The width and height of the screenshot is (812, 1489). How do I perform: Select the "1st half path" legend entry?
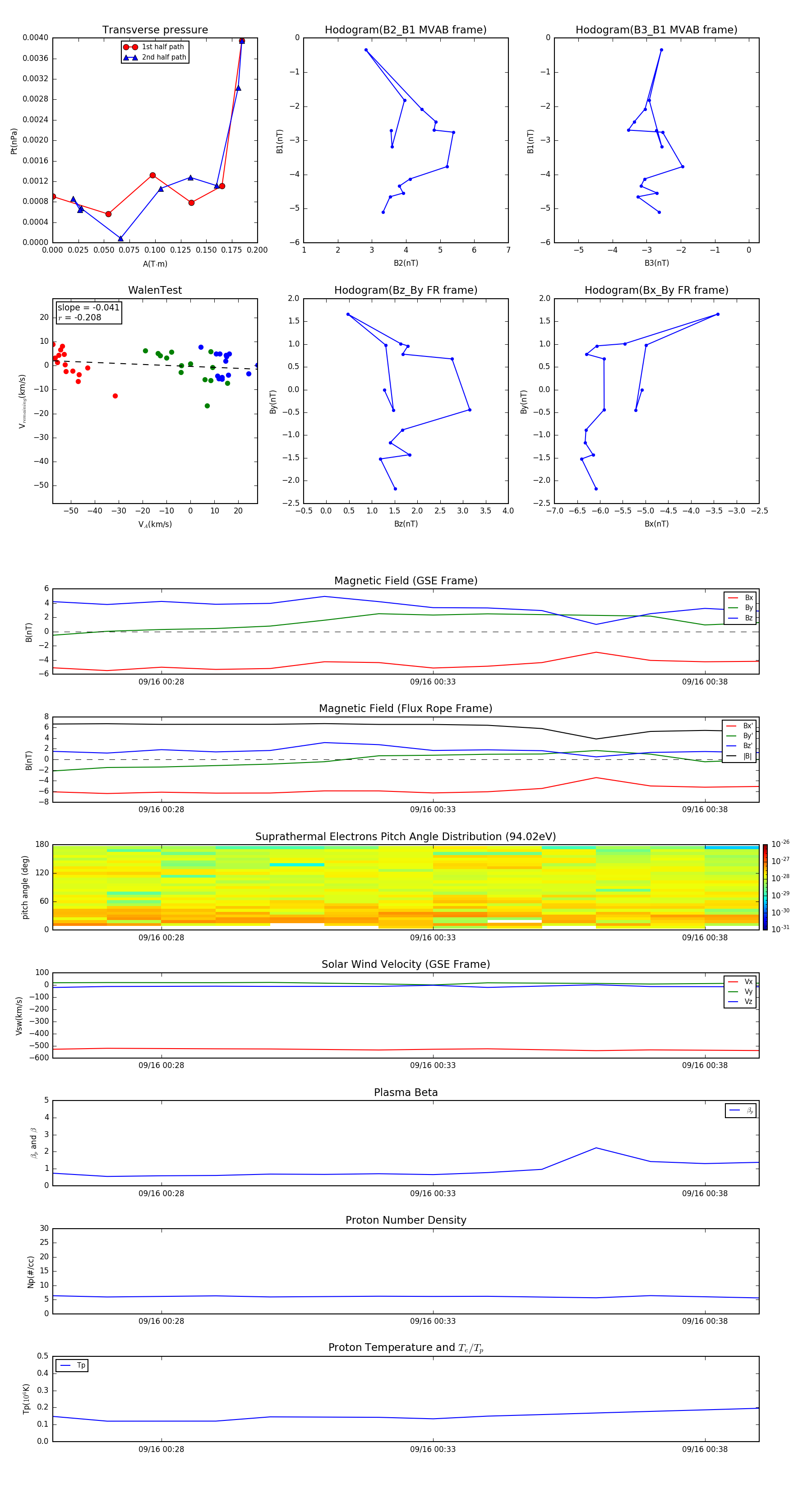pyautogui.click(x=155, y=47)
